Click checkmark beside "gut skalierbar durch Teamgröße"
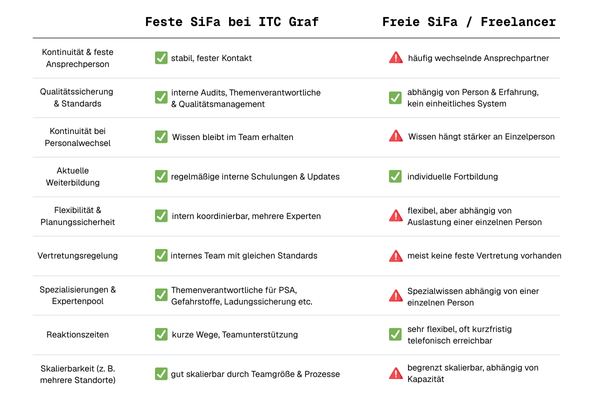Screen dimensions: 600x400 pos(161,373)
